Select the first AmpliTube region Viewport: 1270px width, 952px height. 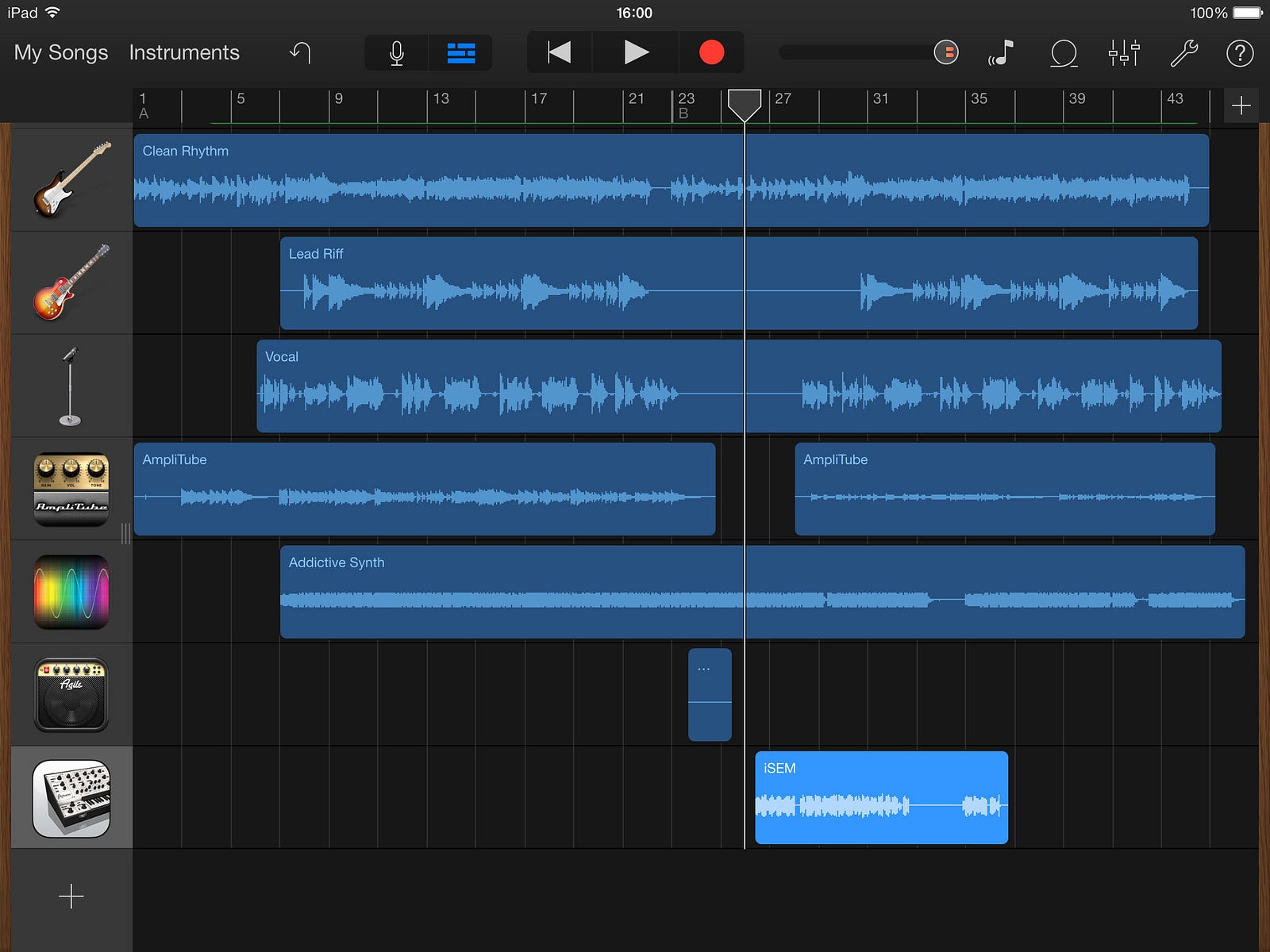coord(425,489)
